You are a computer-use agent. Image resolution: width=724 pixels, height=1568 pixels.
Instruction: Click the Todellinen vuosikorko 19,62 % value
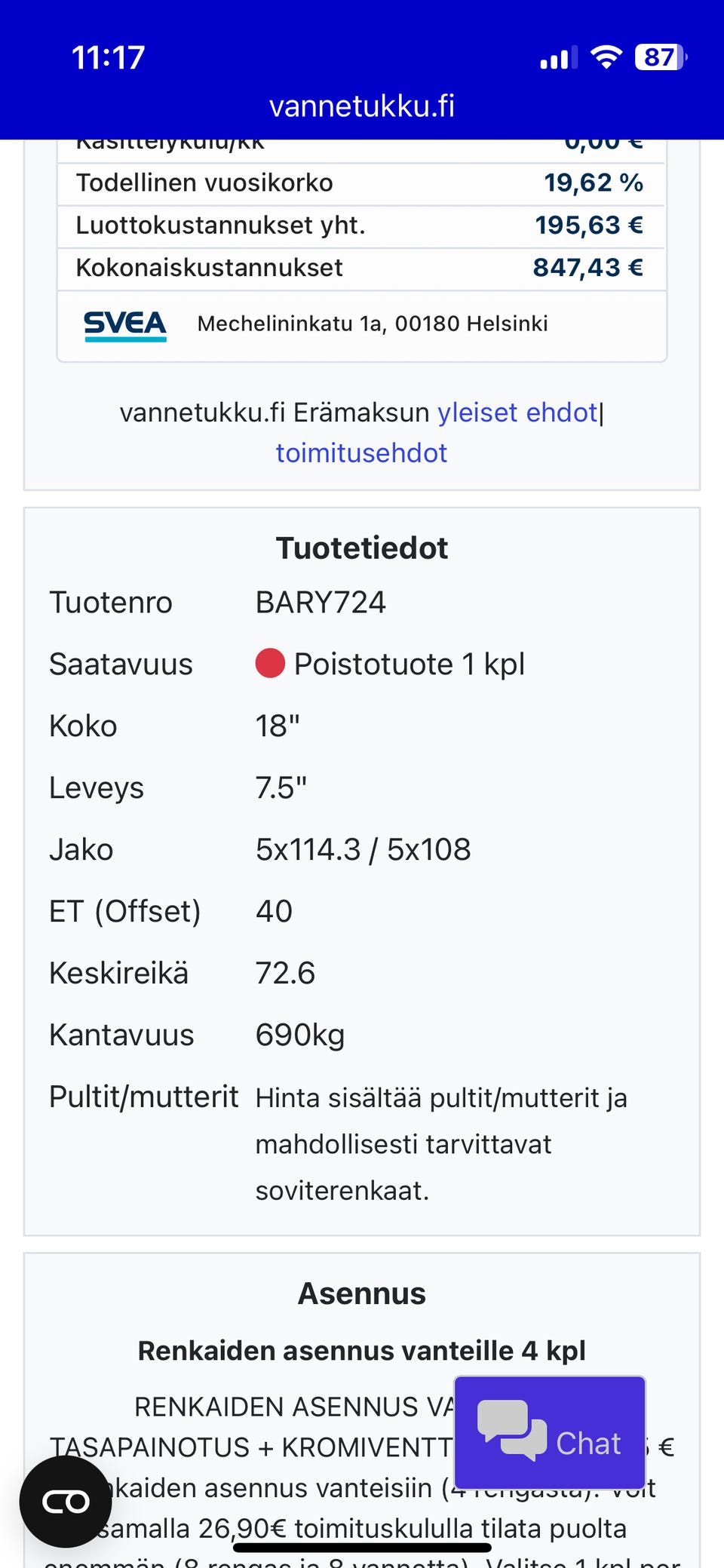click(594, 183)
